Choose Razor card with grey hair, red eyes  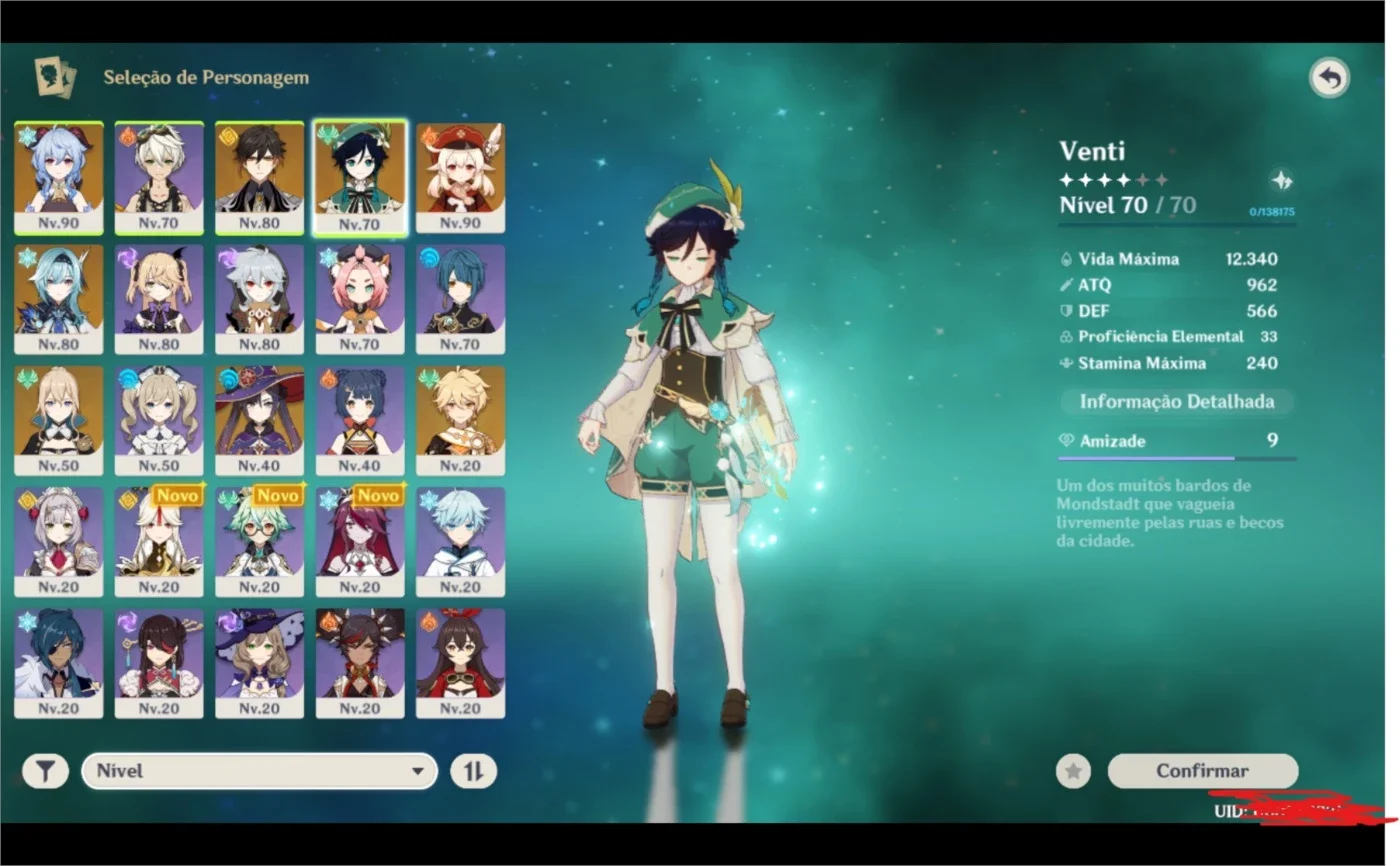260,300
